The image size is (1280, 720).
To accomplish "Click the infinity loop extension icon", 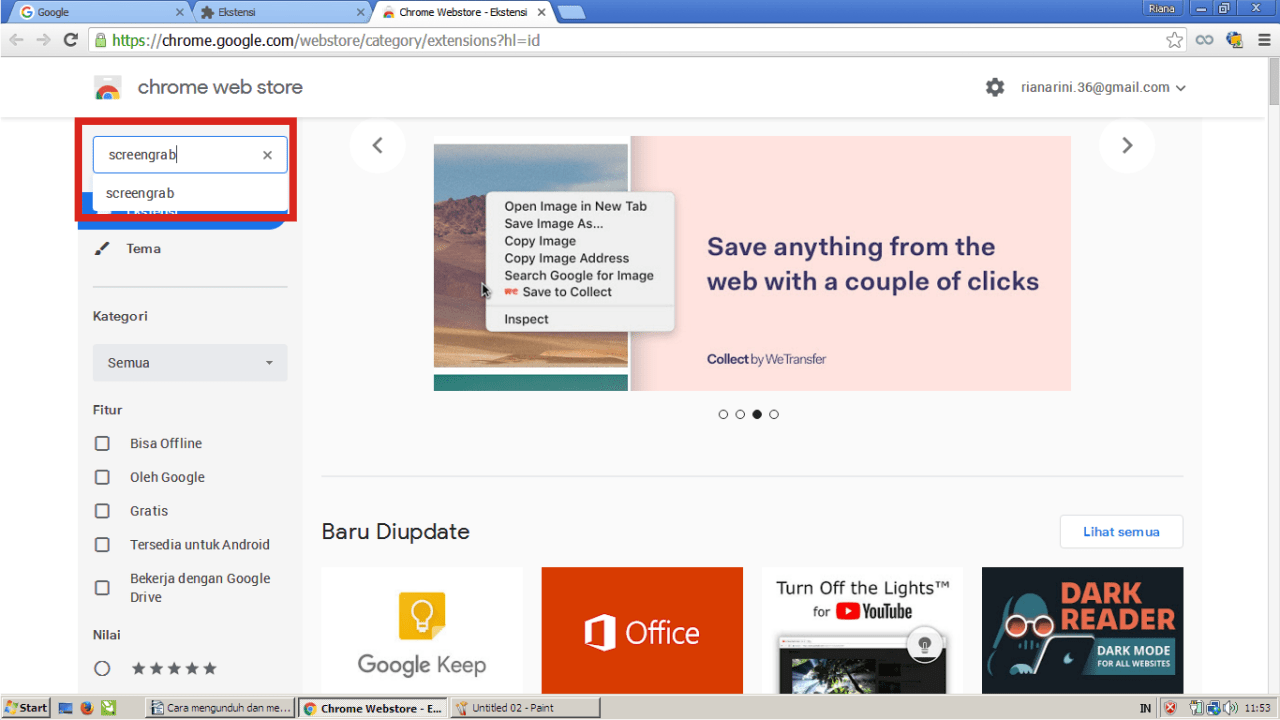I will [x=1205, y=40].
